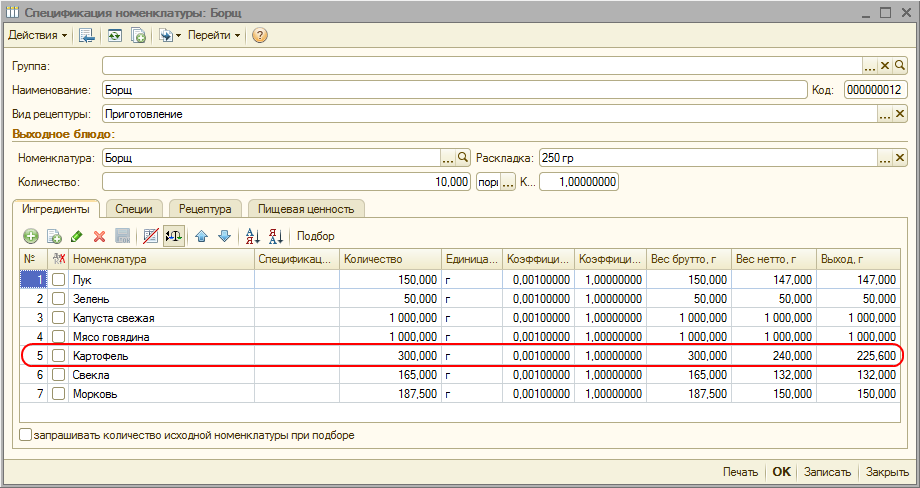
Task: Open the Пищевая ценность tab
Action: 306,209
